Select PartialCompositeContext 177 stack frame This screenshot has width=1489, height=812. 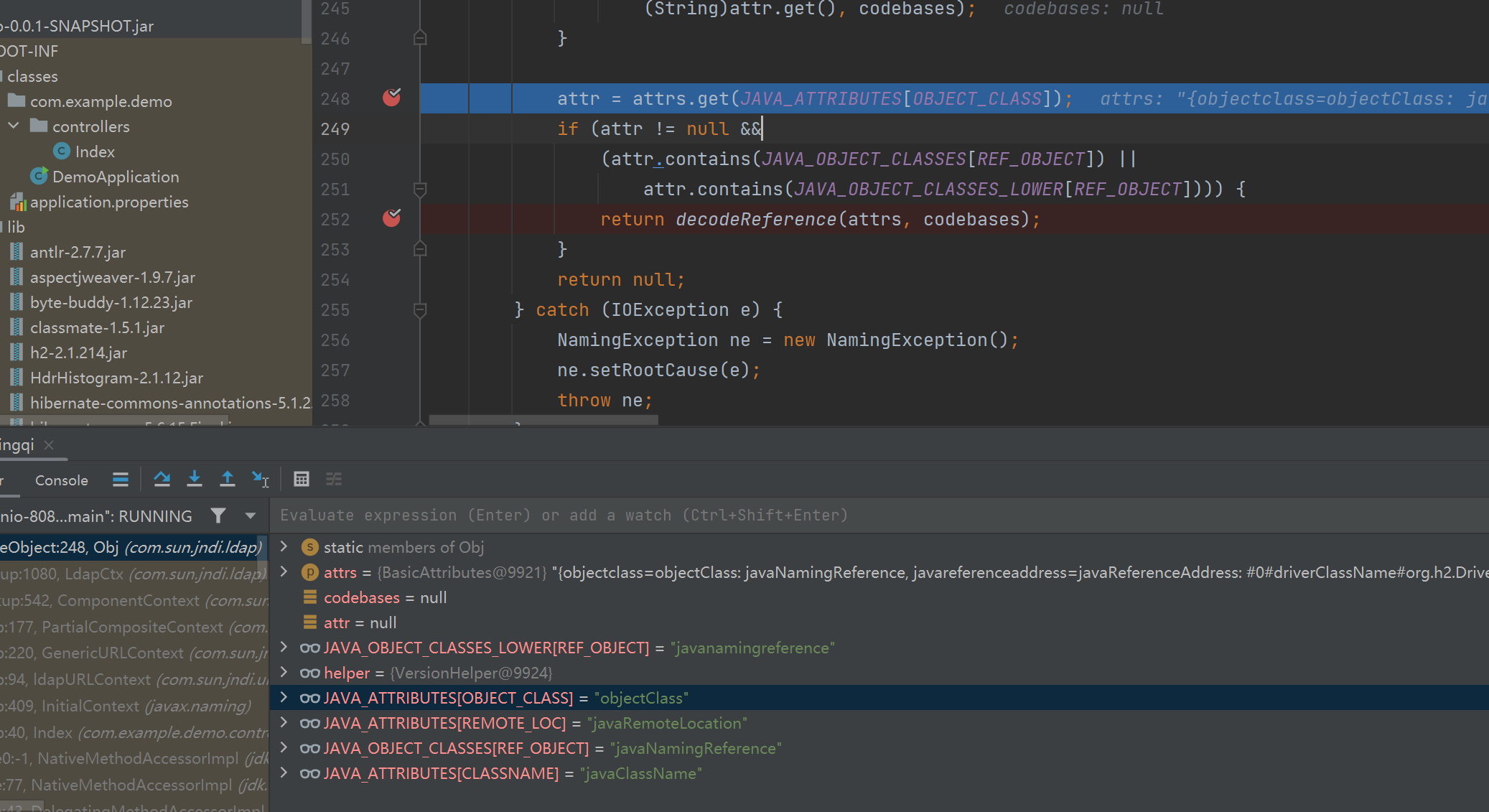click(134, 627)
